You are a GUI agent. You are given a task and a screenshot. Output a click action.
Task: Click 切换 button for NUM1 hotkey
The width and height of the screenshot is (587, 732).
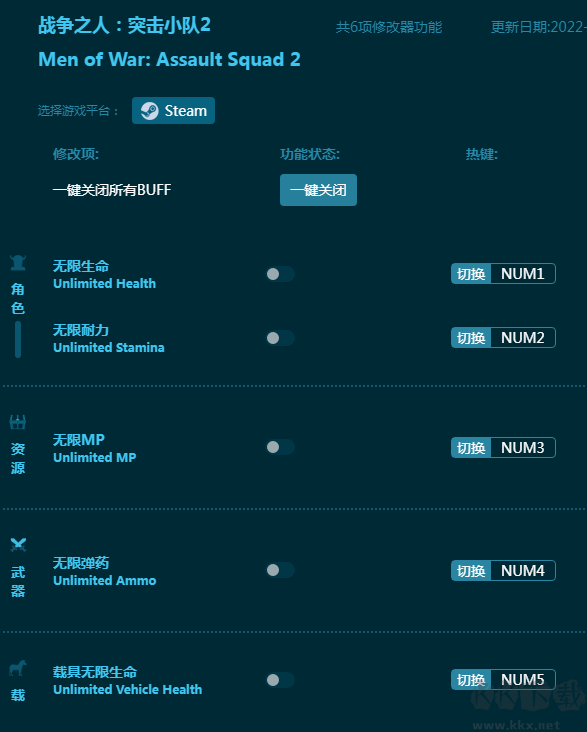(471, 274)
